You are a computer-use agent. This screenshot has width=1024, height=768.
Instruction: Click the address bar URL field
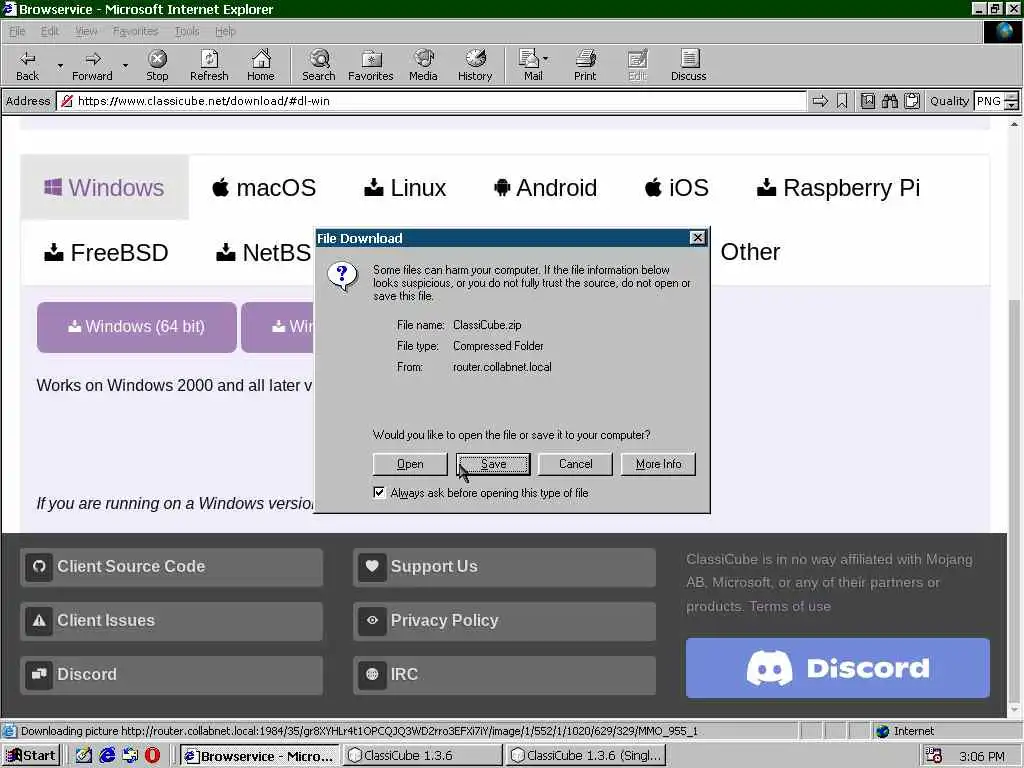[x=431, y=101]
